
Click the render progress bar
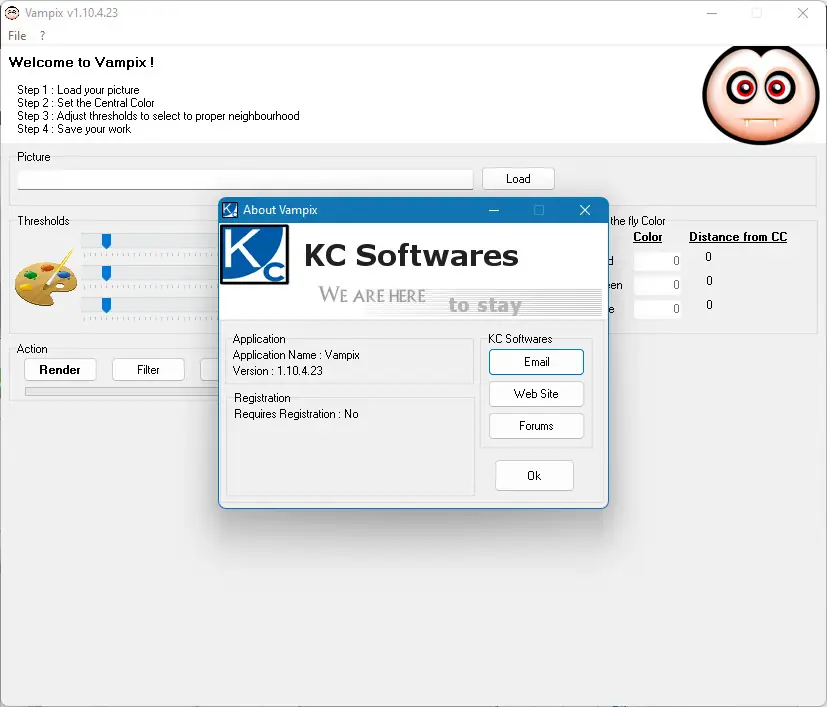(x=122, y=391)
